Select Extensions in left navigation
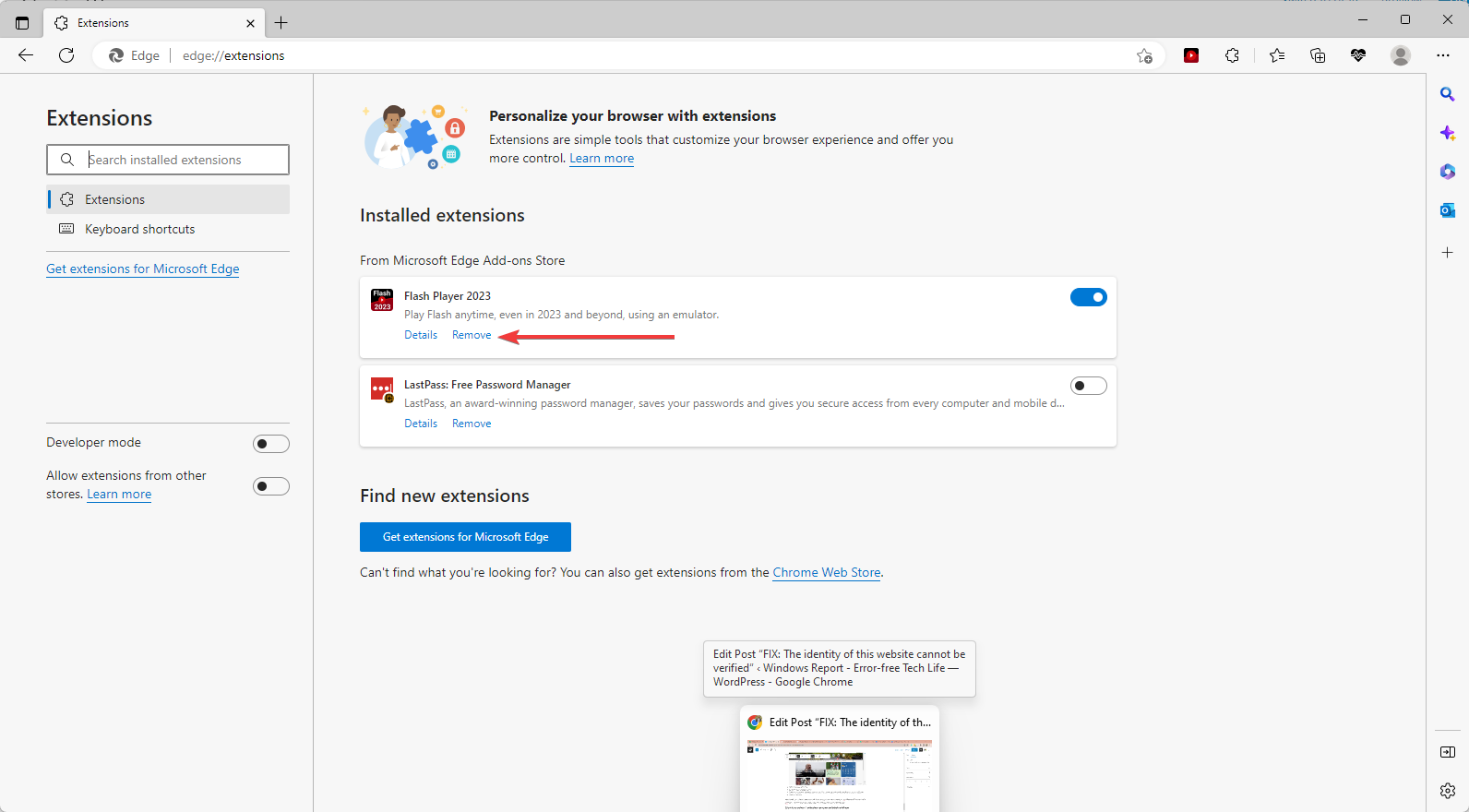The width and height of the screenshot is (1469, 812). click(168, 199)
